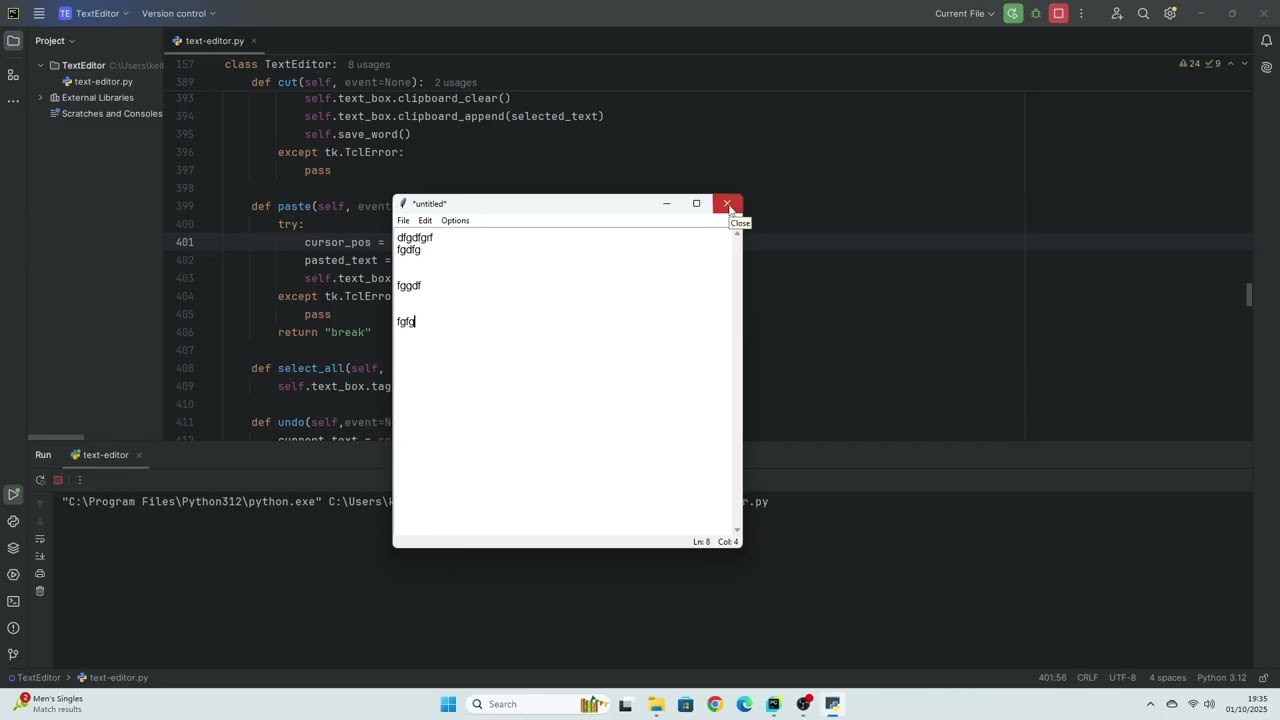Open File Explorer from taskbar

click(x=656, y=704)
